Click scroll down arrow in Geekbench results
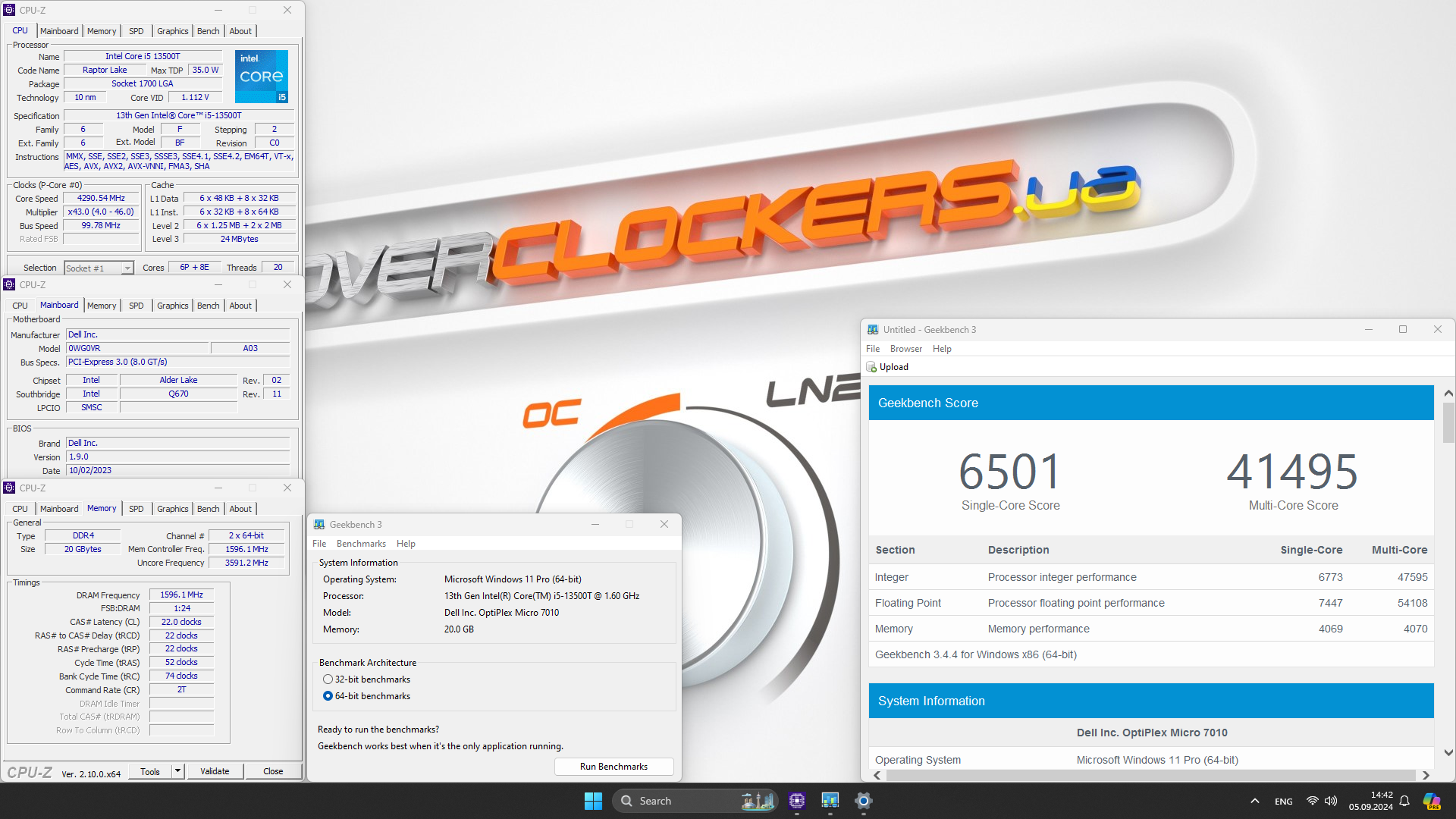The image size is (1456, 819). pos(1448,753)
